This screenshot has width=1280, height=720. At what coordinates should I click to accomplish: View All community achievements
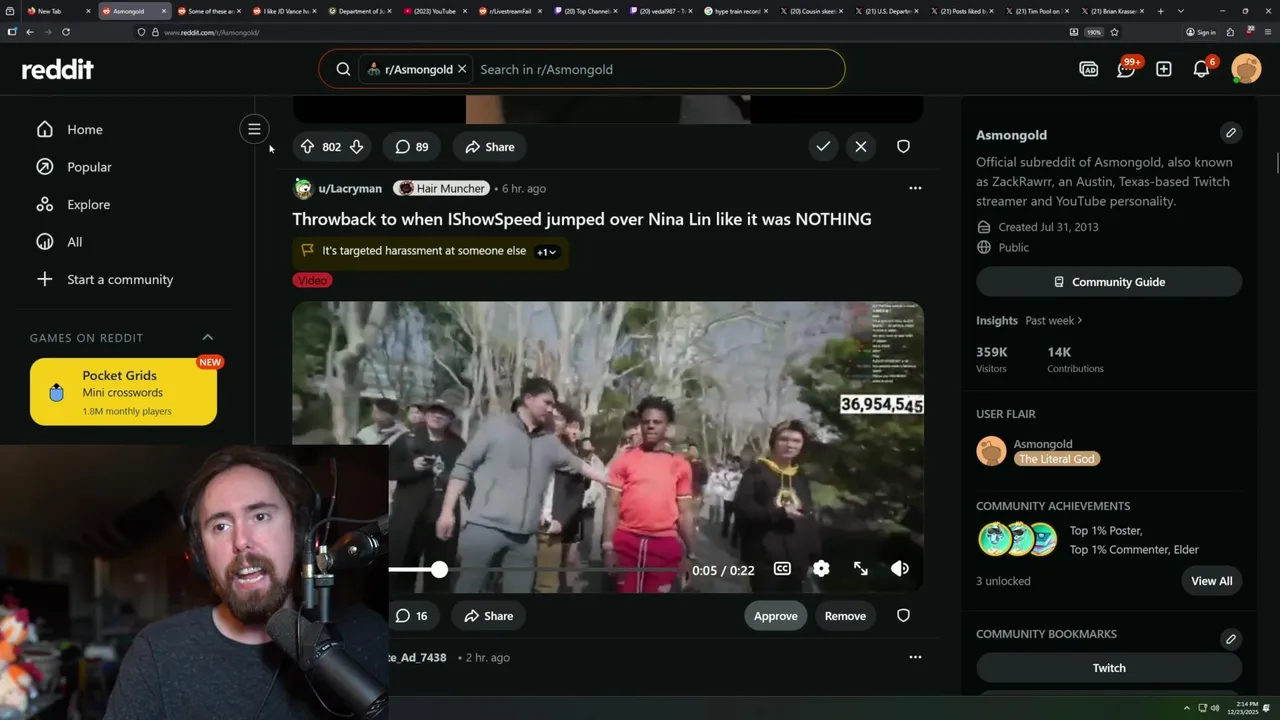tap(1212, 581)
